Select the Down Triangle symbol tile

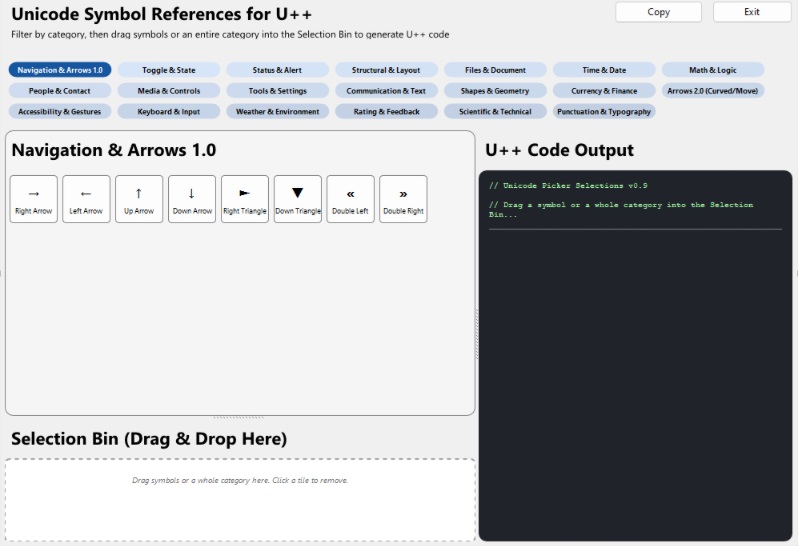tap(298, 199)
